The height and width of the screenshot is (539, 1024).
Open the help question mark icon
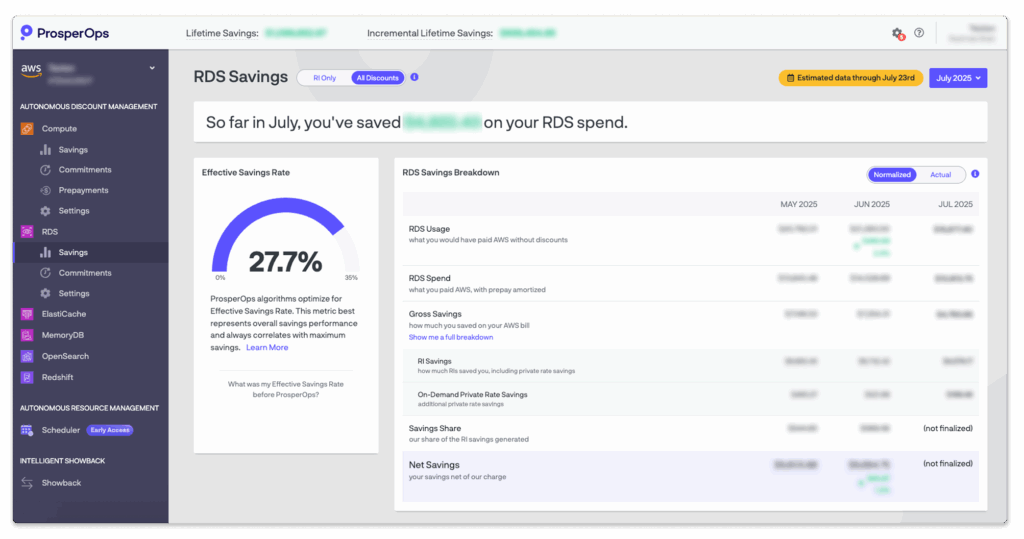pos(919,33)
